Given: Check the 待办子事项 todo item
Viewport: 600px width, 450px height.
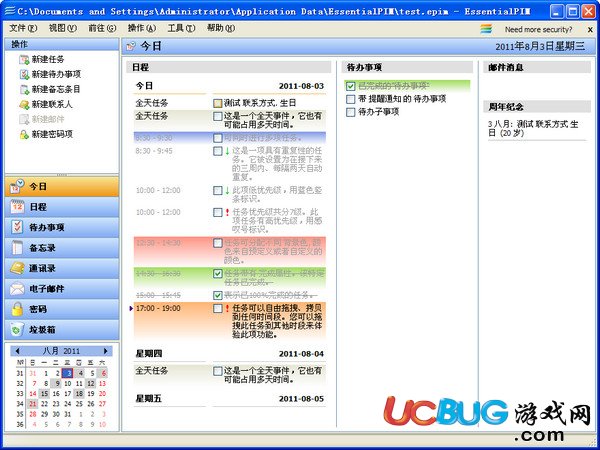Looking at the screenshot, I should (351, 112).
